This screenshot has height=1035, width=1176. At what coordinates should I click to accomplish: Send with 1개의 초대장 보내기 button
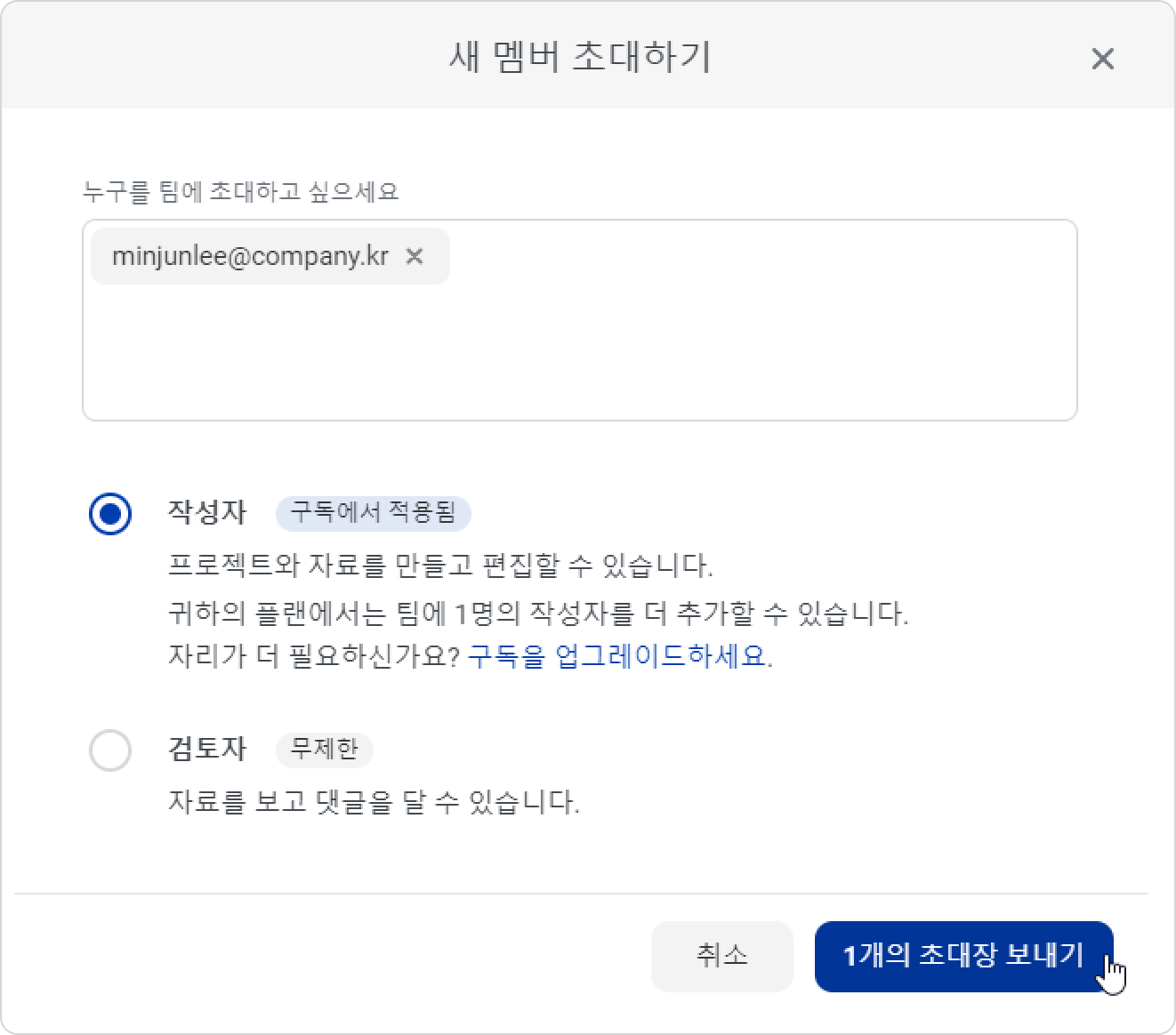pyautogui.click(x=963, y=956)
